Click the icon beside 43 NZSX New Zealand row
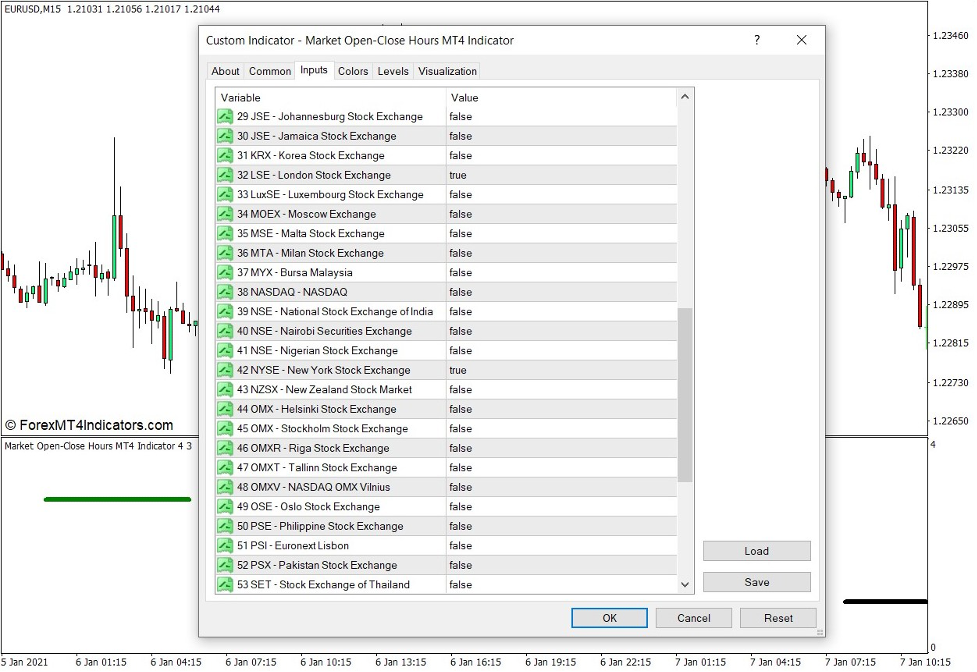The width and height of the screenshot is (977, 672). [225, 389]
